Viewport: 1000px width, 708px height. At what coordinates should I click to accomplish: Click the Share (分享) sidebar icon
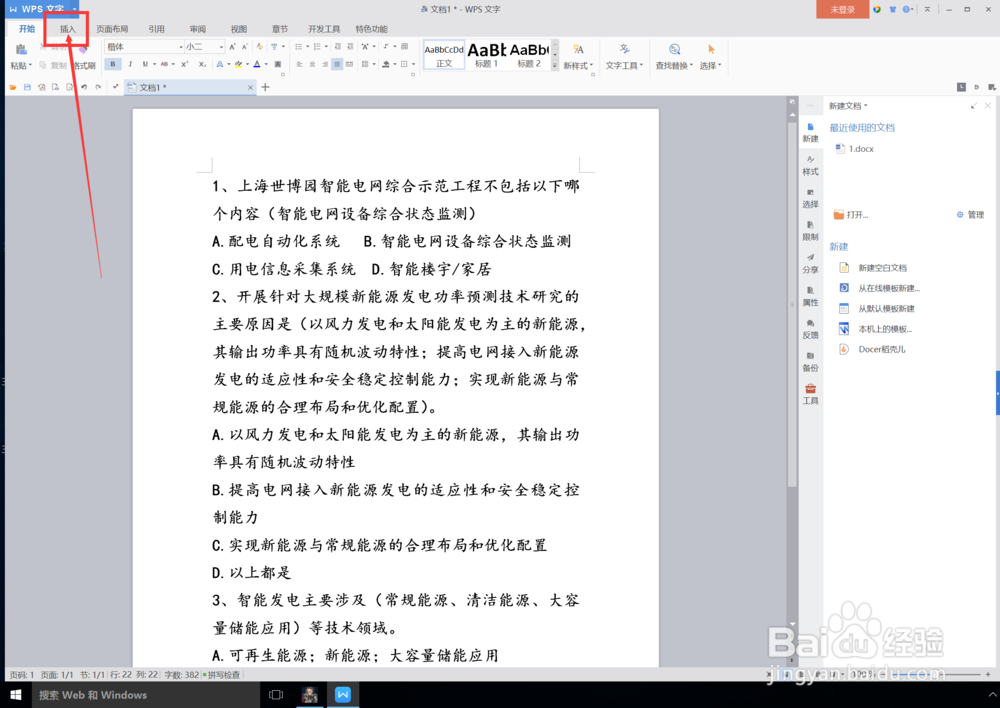point(811,264)
